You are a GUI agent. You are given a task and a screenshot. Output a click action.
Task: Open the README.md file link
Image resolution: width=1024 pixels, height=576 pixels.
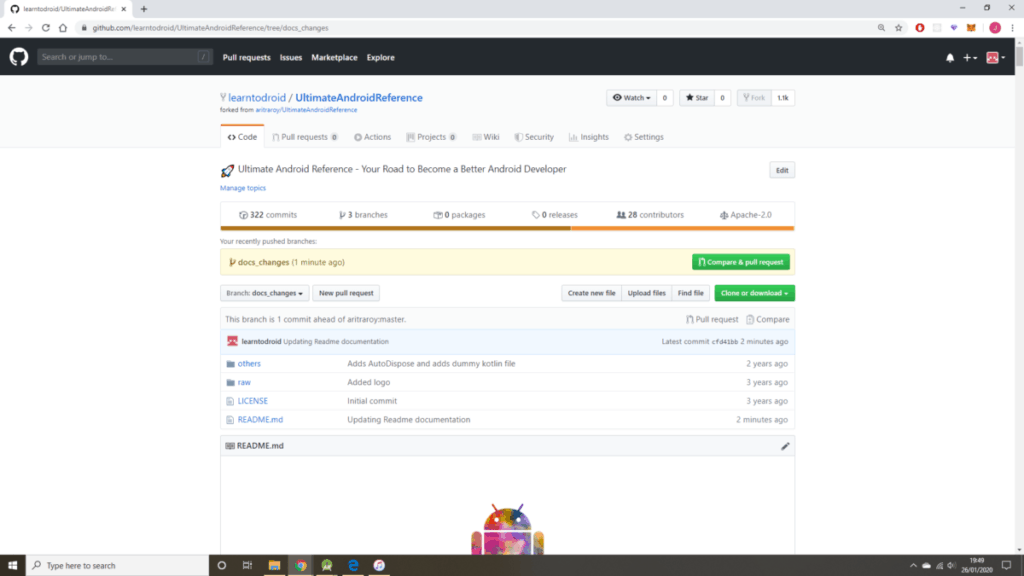[260, 419]
